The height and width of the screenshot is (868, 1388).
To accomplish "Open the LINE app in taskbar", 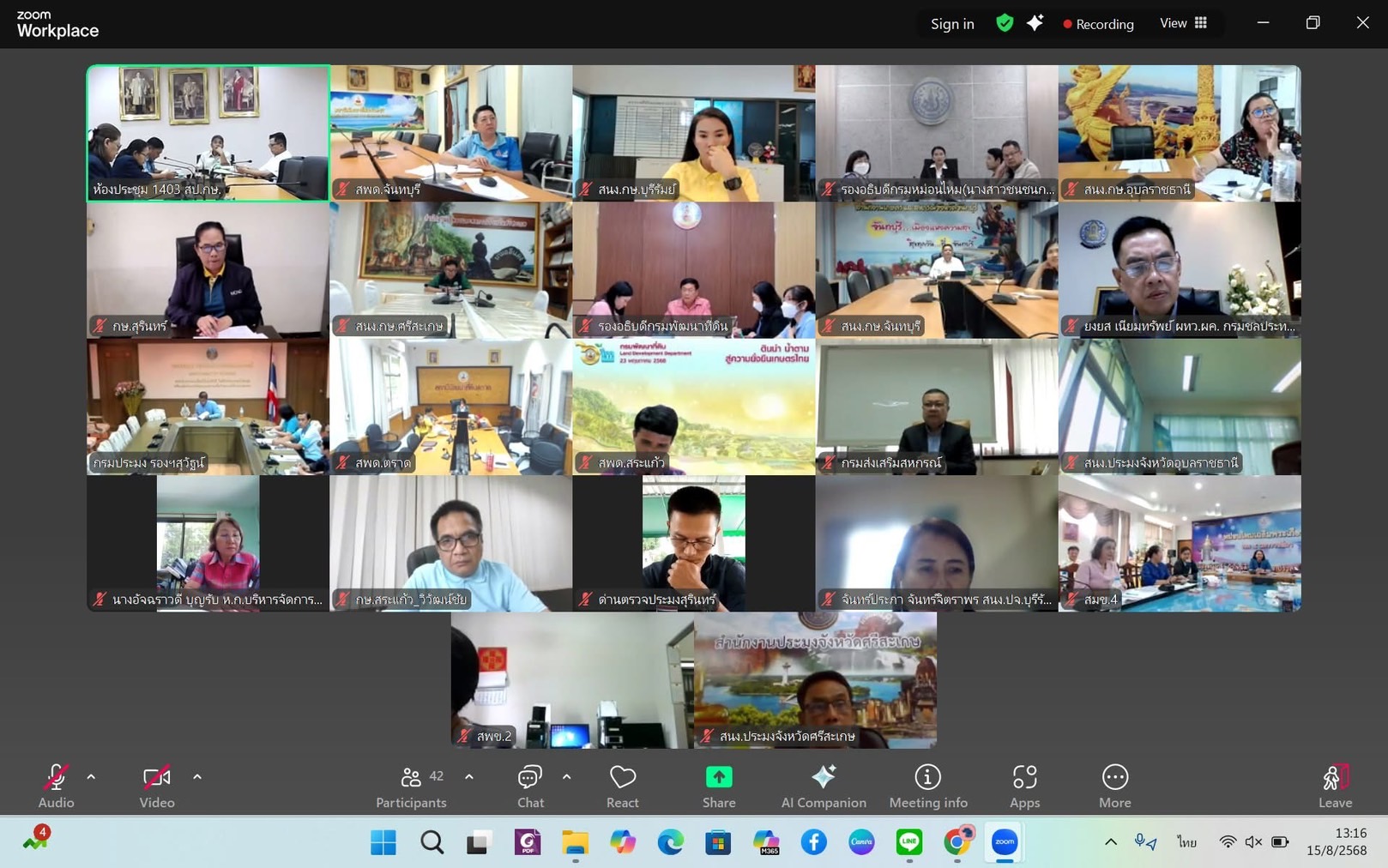I will 908,842.
